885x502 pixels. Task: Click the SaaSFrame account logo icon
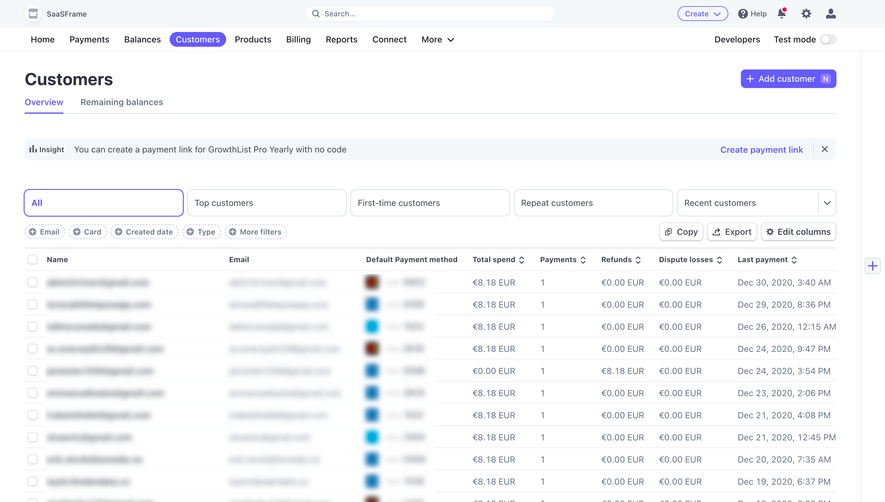[33, 14]
